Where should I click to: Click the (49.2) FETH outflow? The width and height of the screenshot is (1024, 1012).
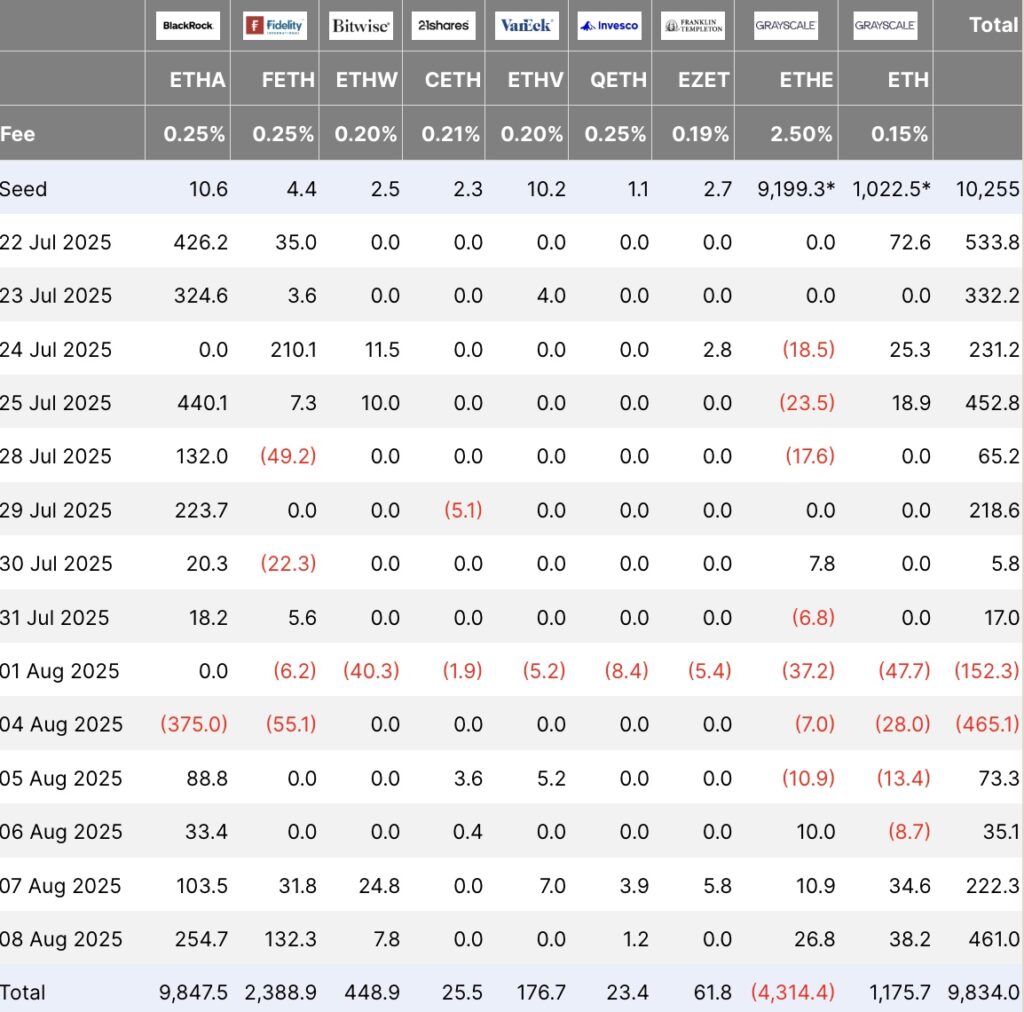pos(288,456)
